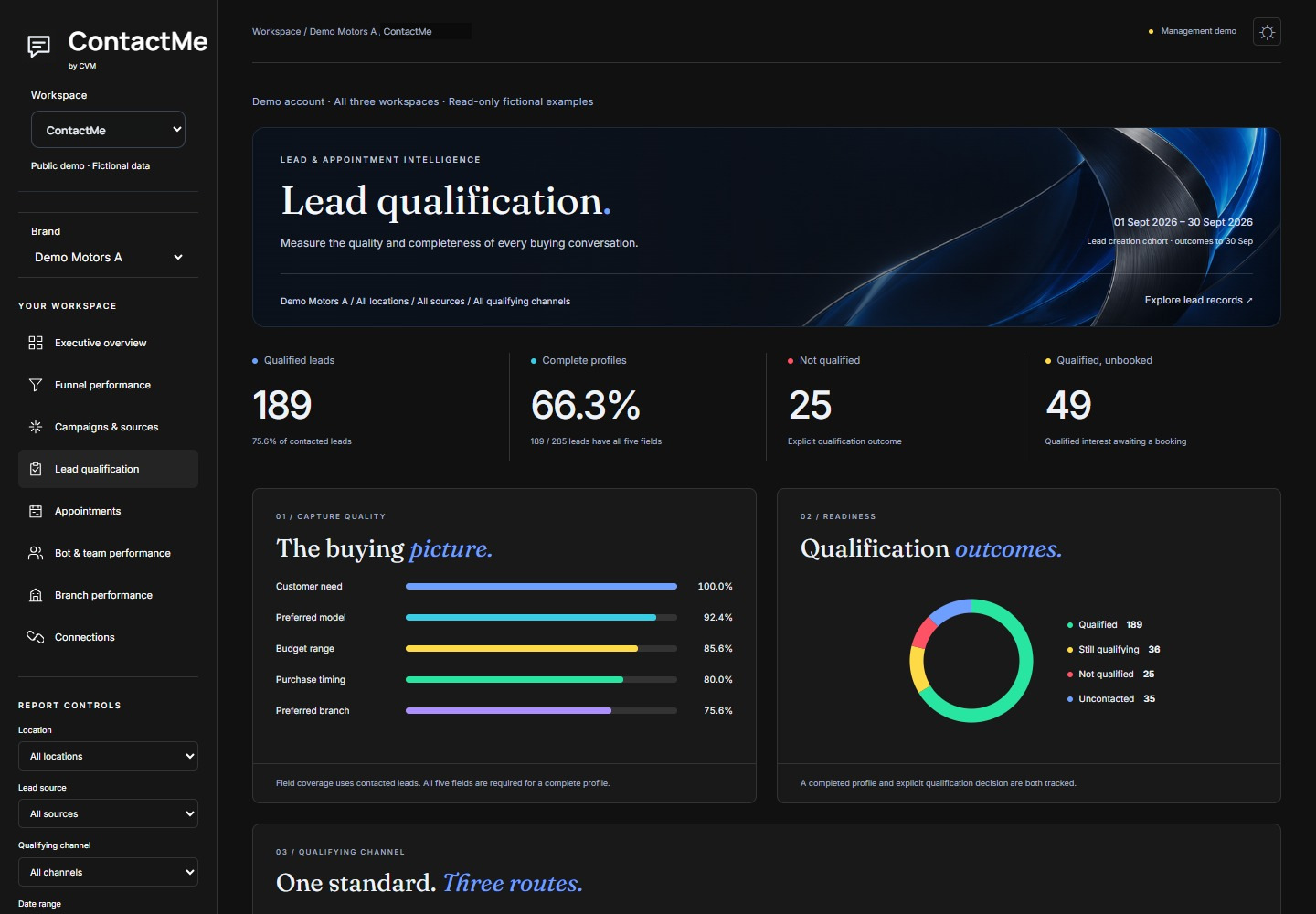Click the Bot & team performance people icon
Image resolution: width=1316 pixels, height=914 pixels.
(x=36, y=553)
